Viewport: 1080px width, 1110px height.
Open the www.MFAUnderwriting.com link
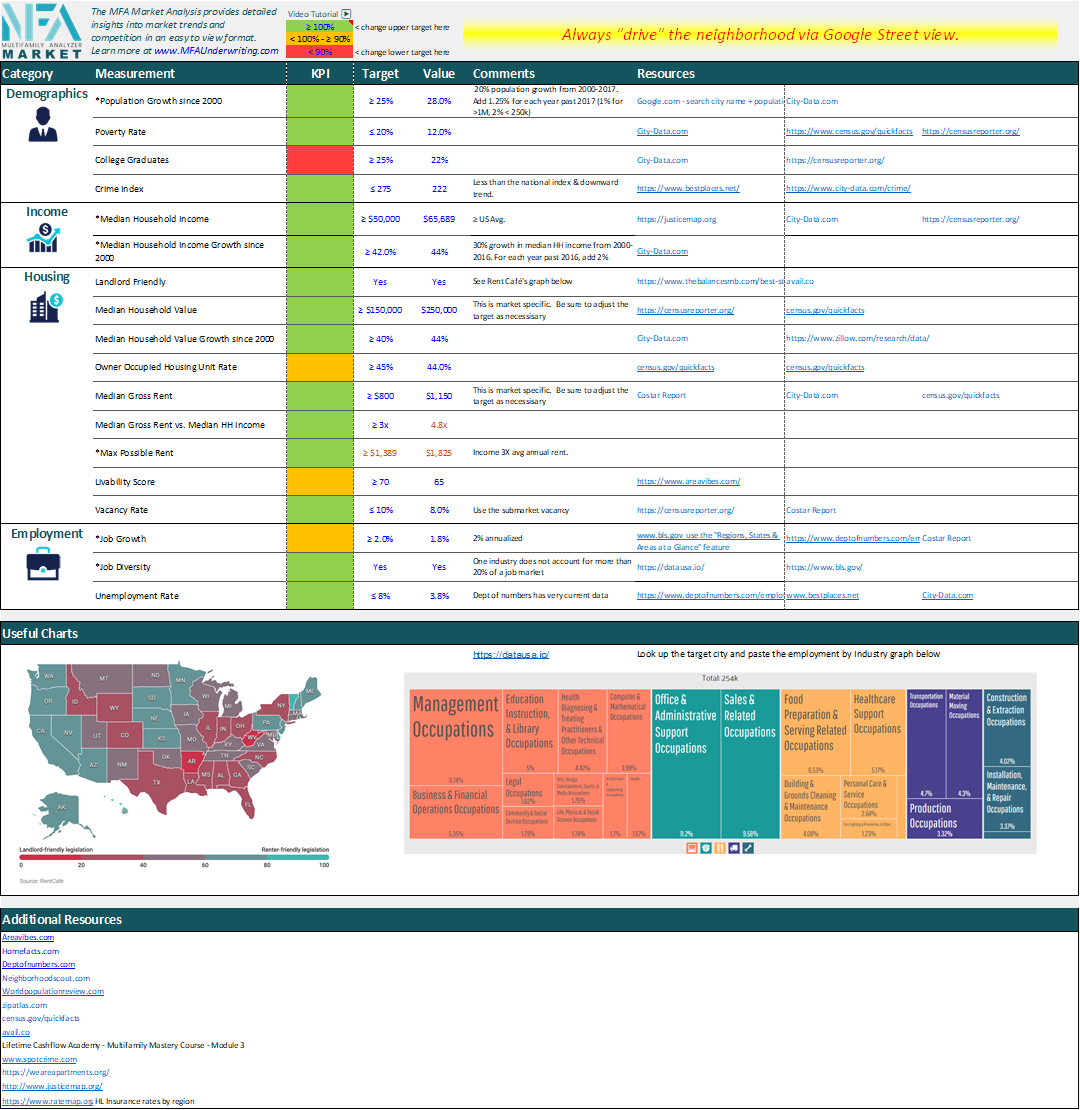click(x=216, y=50)
